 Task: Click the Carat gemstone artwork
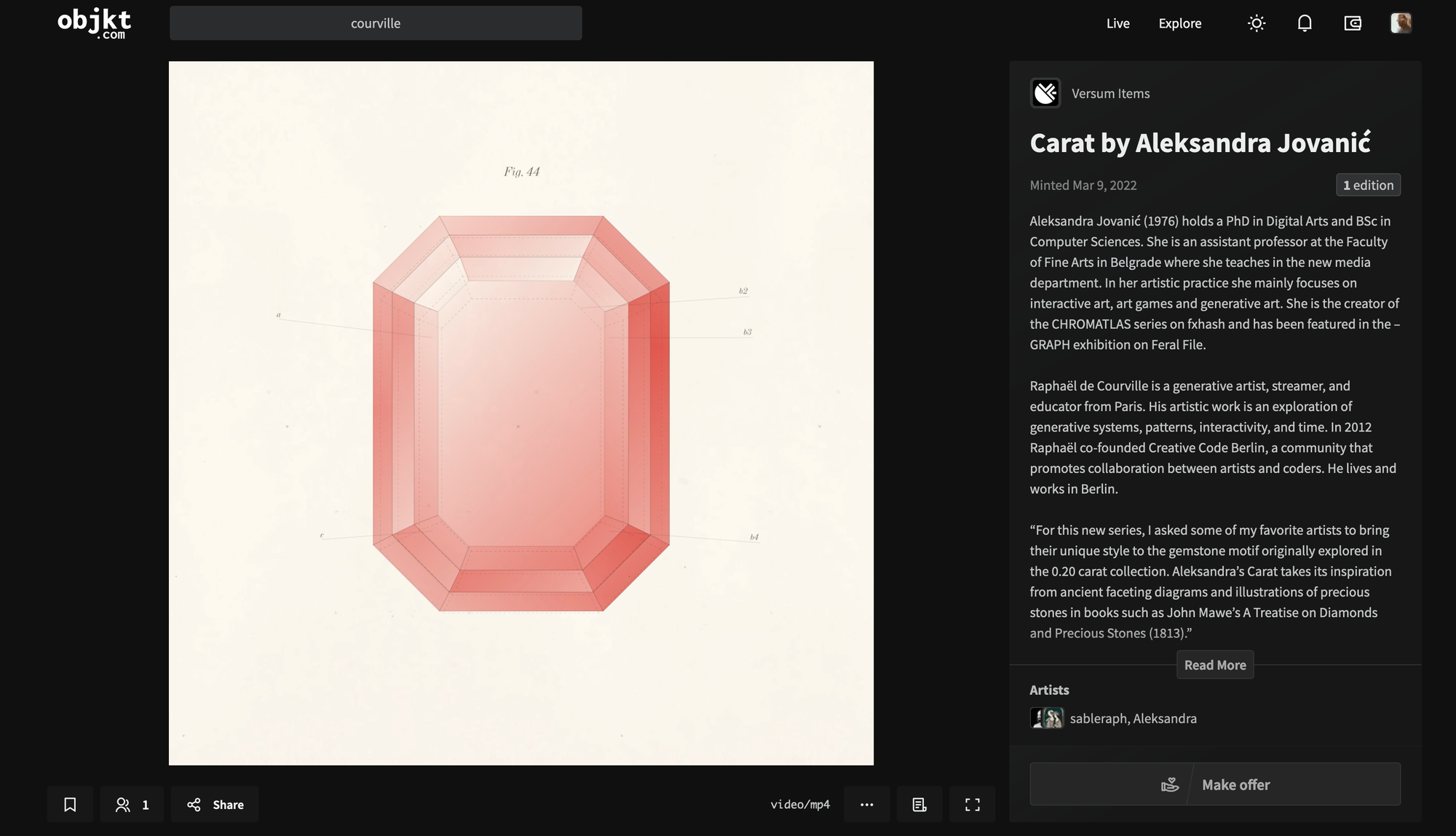(521, 413)
